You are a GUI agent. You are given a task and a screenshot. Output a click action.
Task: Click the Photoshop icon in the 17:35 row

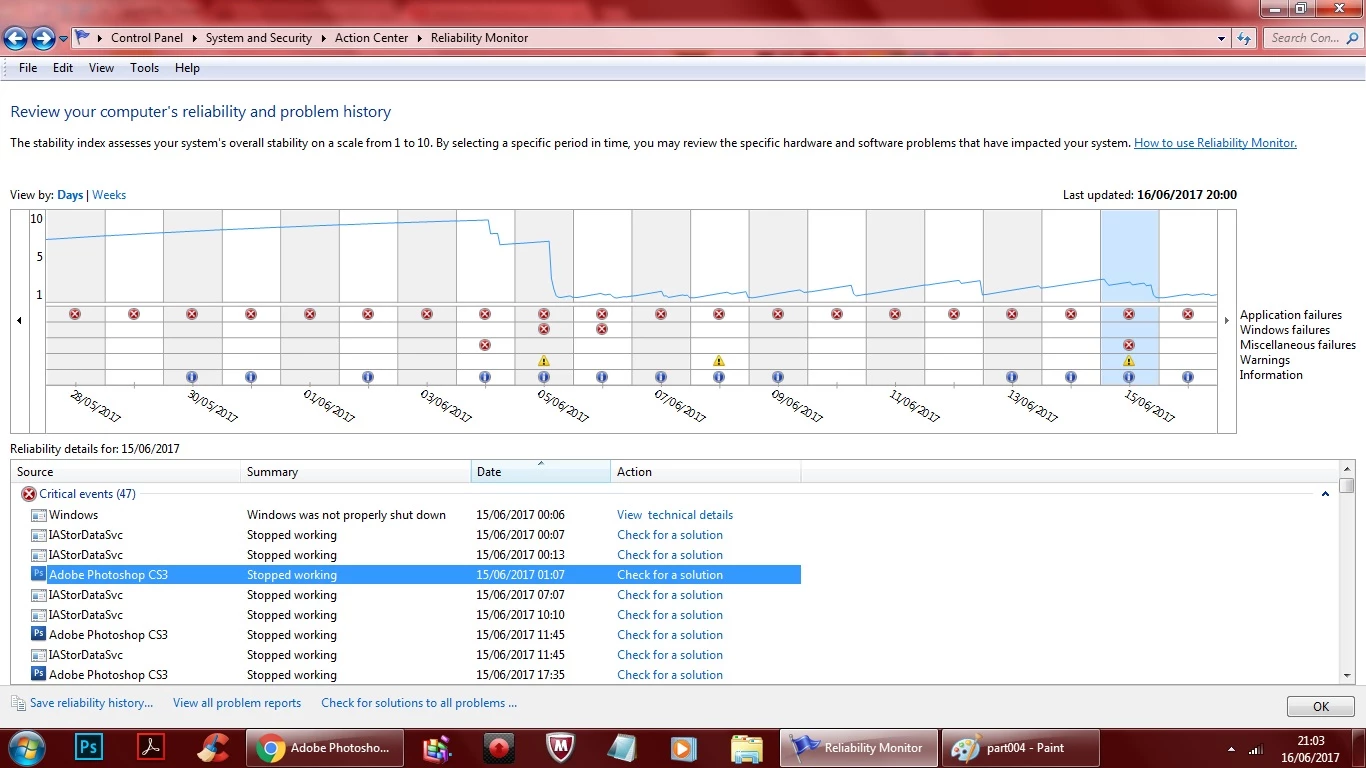pos(39,675)
